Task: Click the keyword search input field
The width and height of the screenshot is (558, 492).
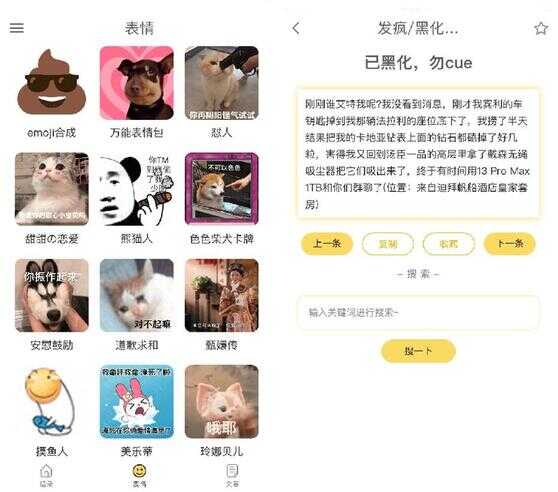Action: coord(418,313)
